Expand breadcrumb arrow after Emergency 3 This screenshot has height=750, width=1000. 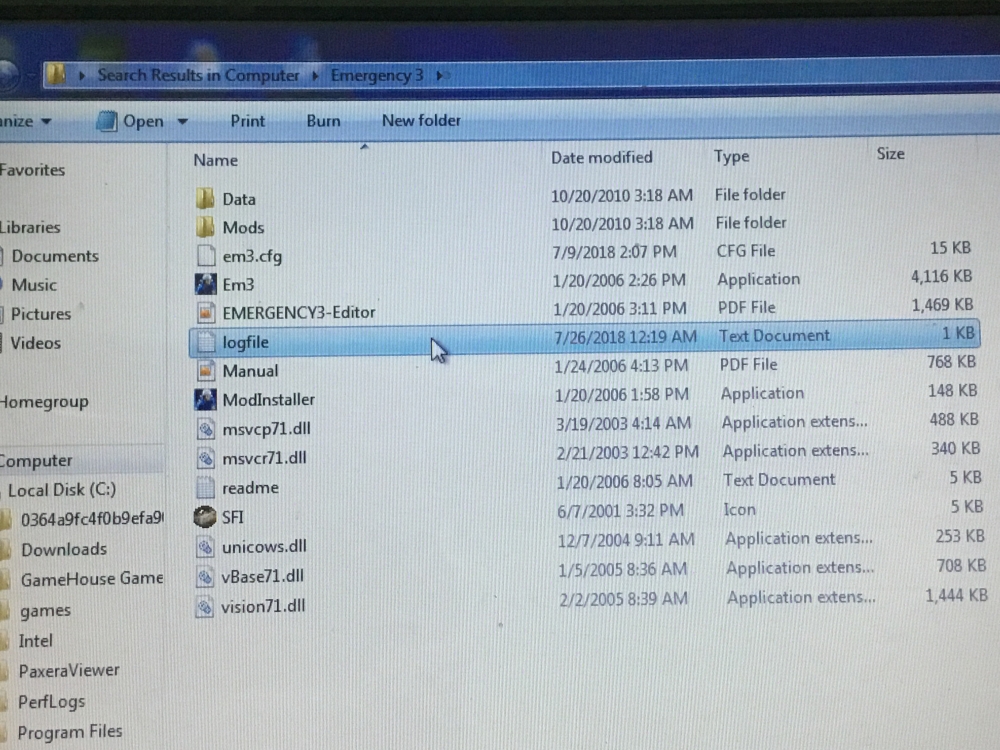[439, 75]
